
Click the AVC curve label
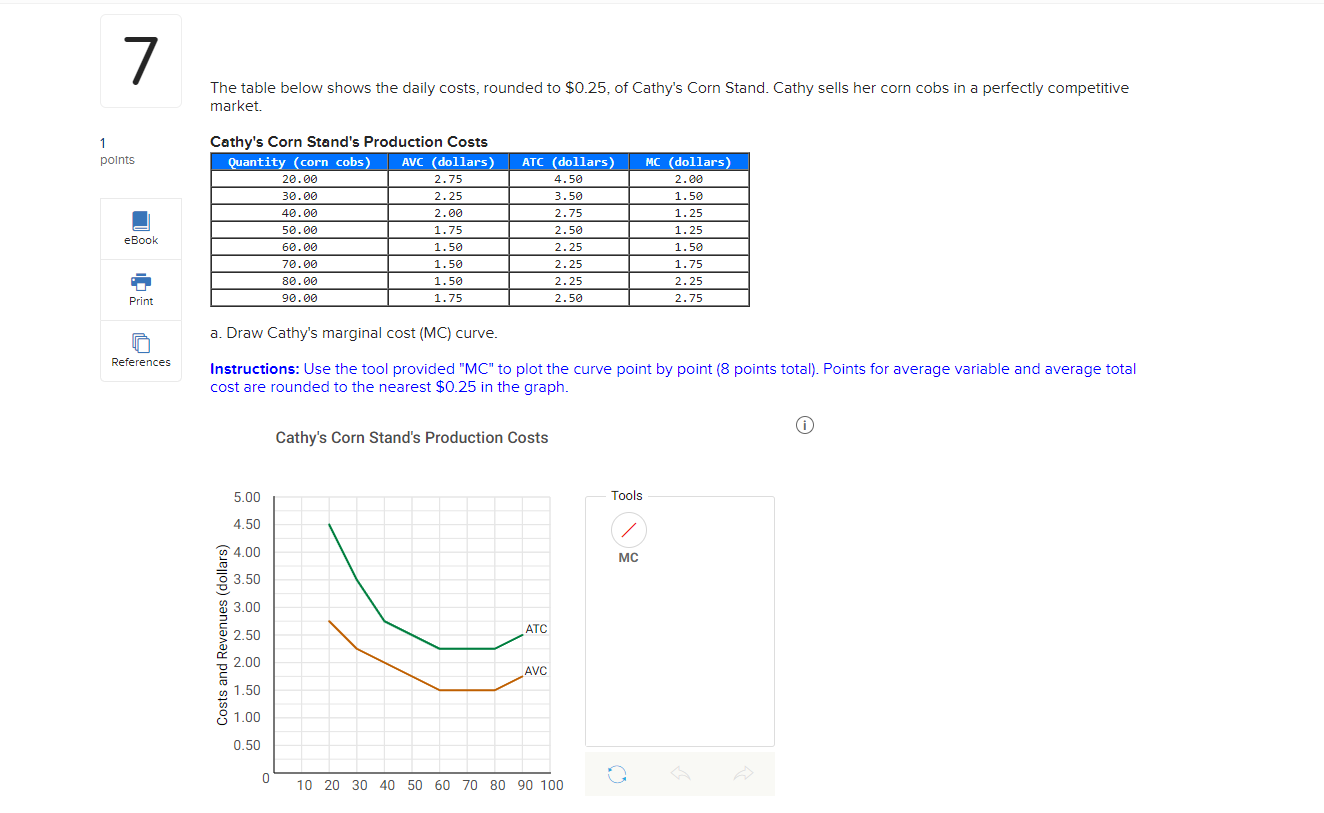click(536, 671)
